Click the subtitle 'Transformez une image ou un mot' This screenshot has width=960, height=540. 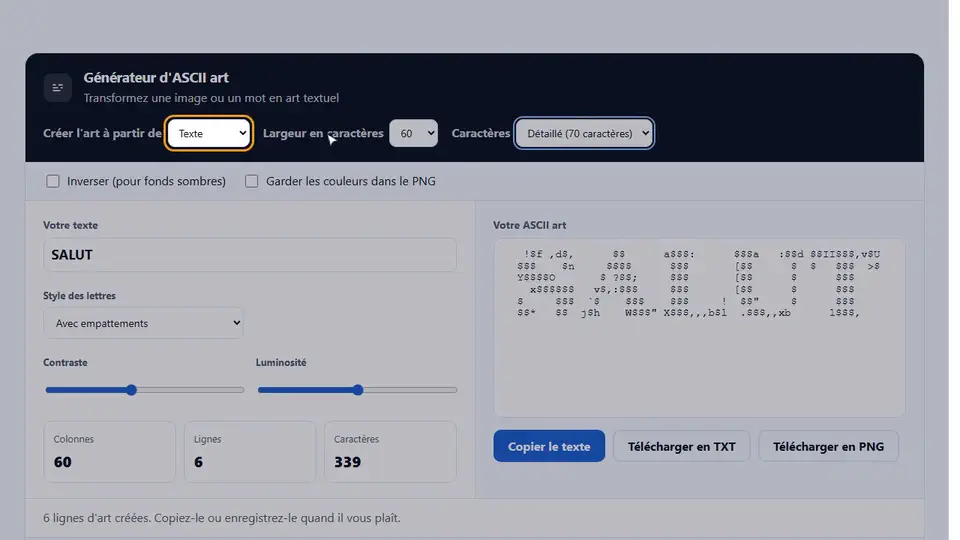[x=211, y=98]
